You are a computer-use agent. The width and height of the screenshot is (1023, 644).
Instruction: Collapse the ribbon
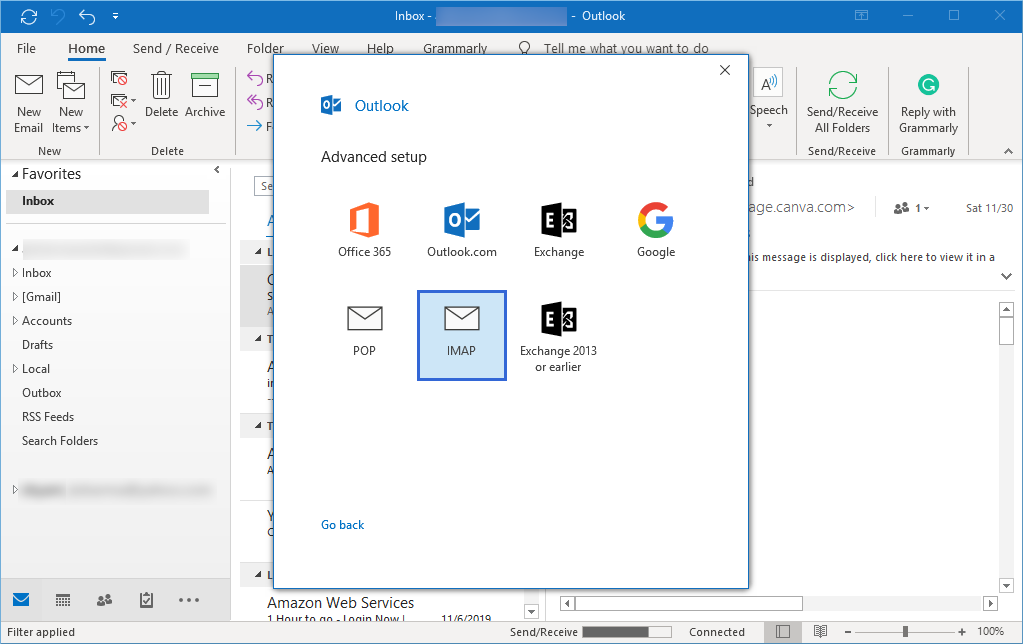coord(1008,151)
